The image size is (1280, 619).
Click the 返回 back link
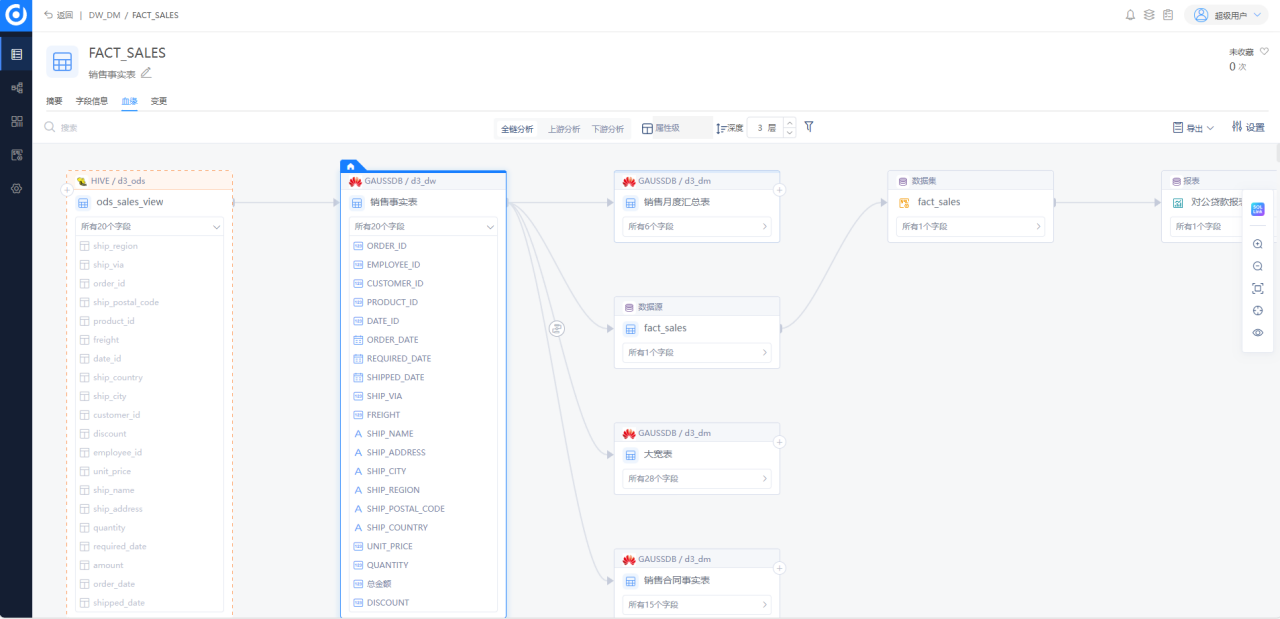click(59, 15)
